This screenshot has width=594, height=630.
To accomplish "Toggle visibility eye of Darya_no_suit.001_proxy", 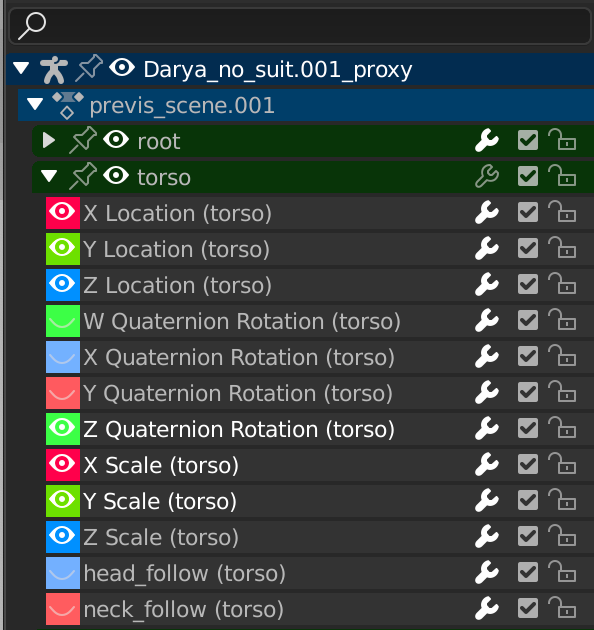I will tap(122, 68).
